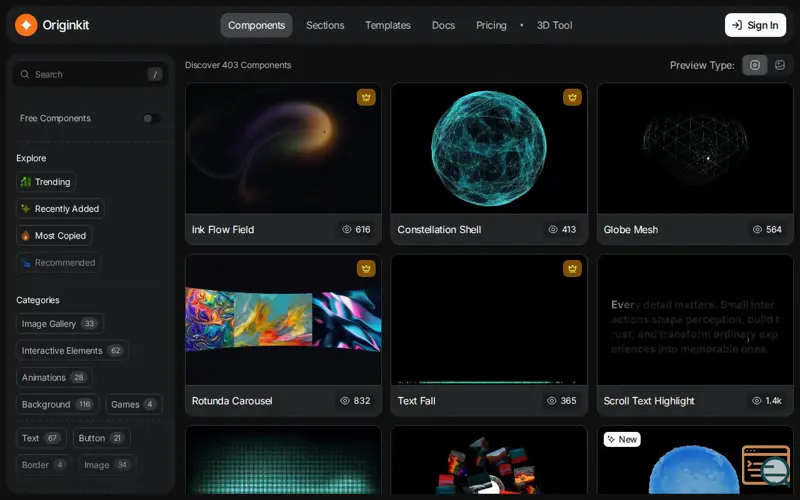Filter by Games category
Viewport: 800px width, 500px height.
tap(134, 405)
